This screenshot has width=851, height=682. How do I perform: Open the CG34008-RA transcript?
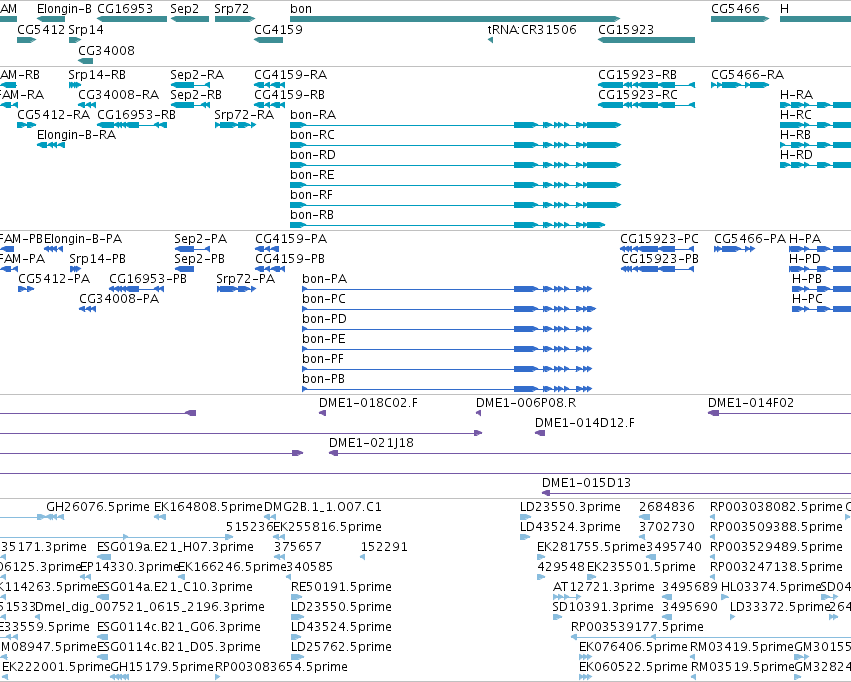click(x=87, y=105)
